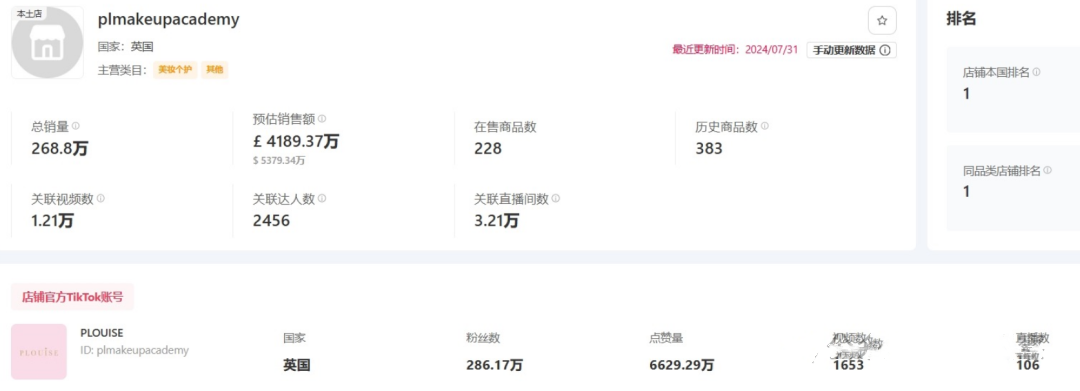Click the 总销量 label
Screen dimensions: 1080x391
coord(50,127)
